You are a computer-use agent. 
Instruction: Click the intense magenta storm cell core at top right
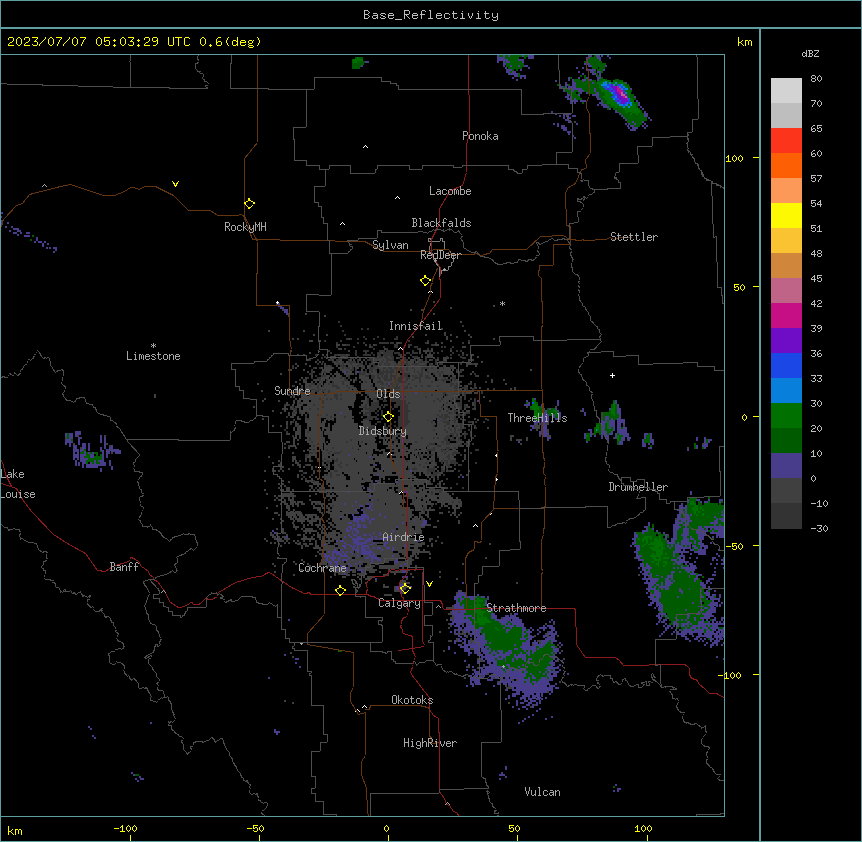click(620, 93)
